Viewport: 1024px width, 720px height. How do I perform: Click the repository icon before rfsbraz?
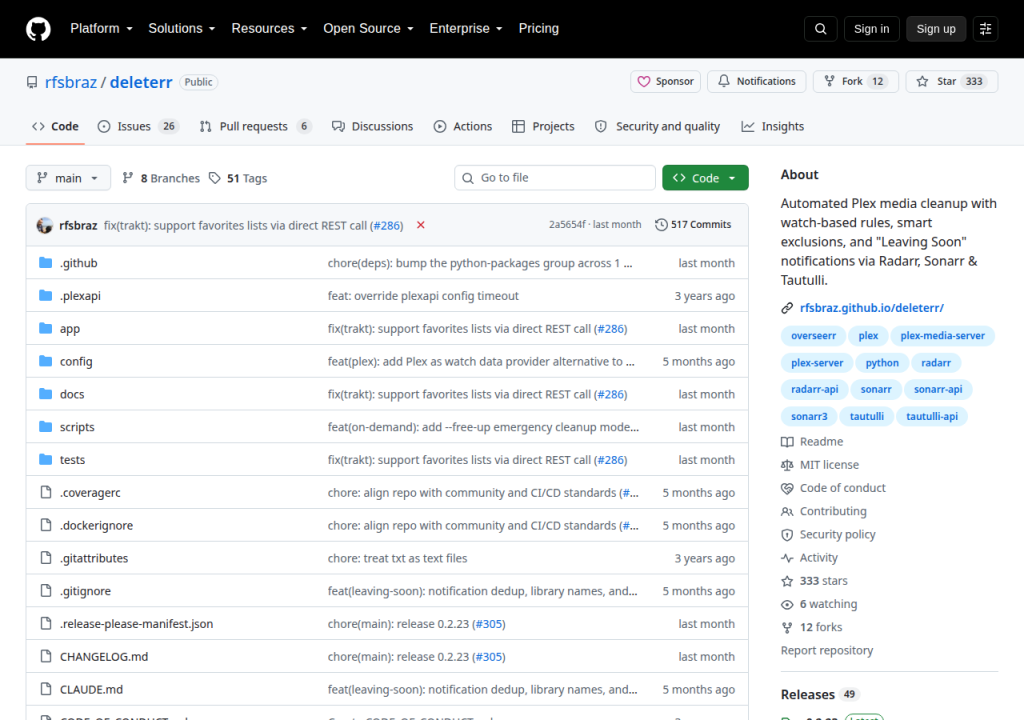[x=32, y=82]
